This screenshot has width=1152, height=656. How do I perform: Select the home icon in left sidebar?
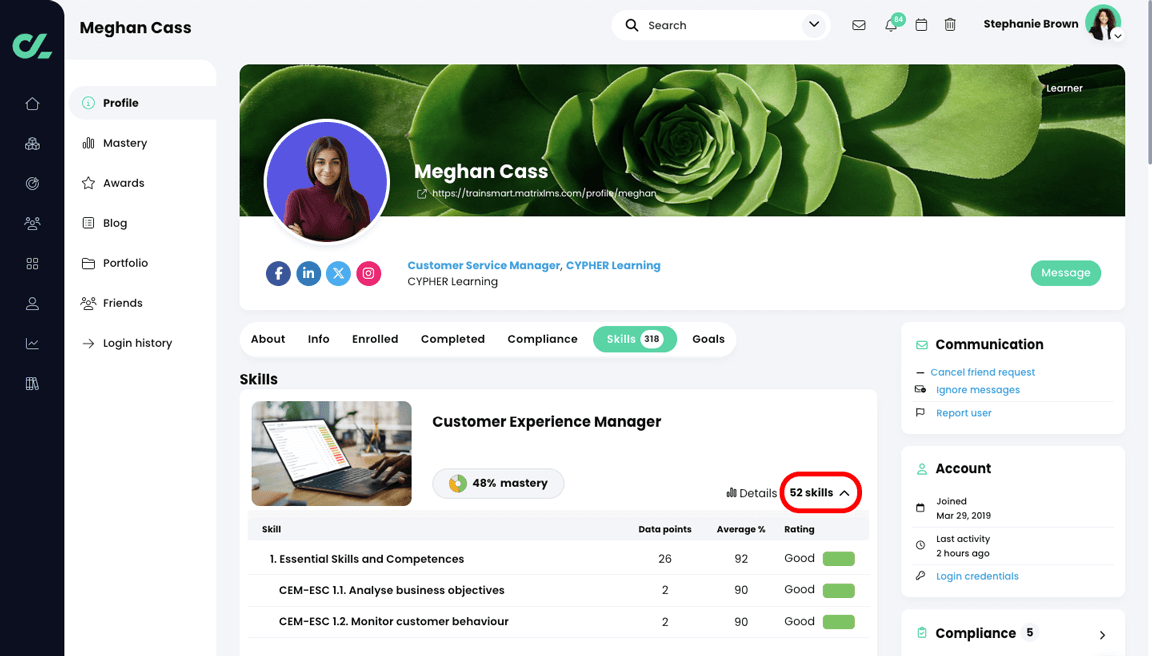pyautogui.click(x=32, y=103)
